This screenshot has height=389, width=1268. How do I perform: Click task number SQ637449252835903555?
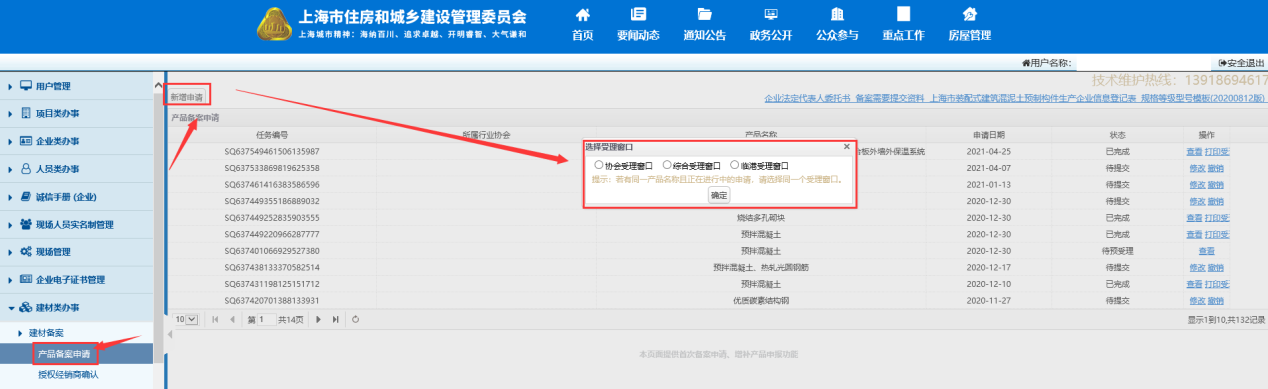[272, 217]
